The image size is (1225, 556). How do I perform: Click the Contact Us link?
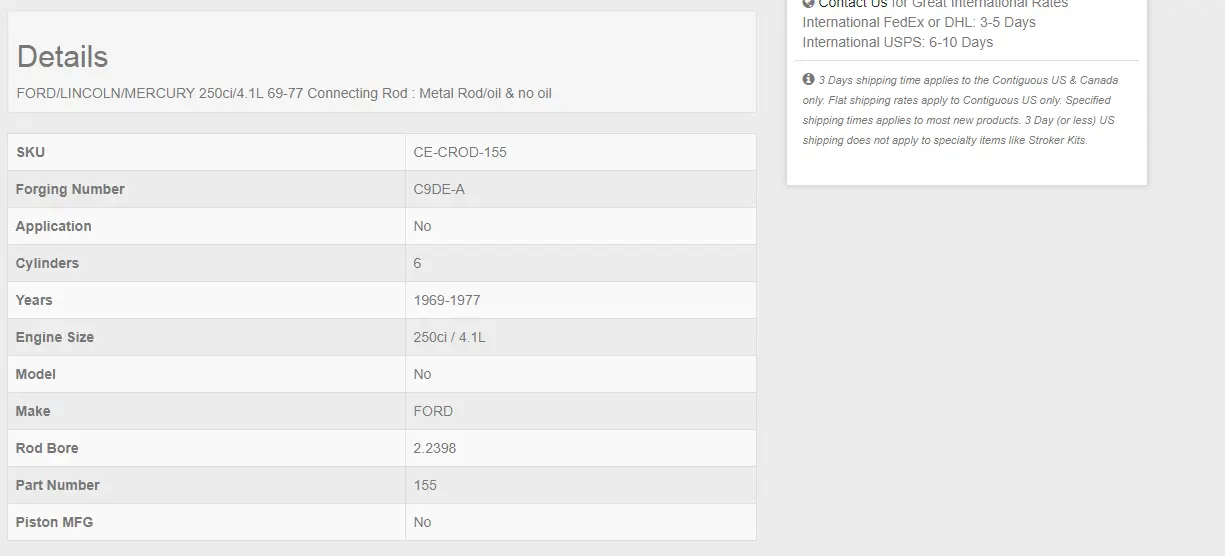(852, 4)
